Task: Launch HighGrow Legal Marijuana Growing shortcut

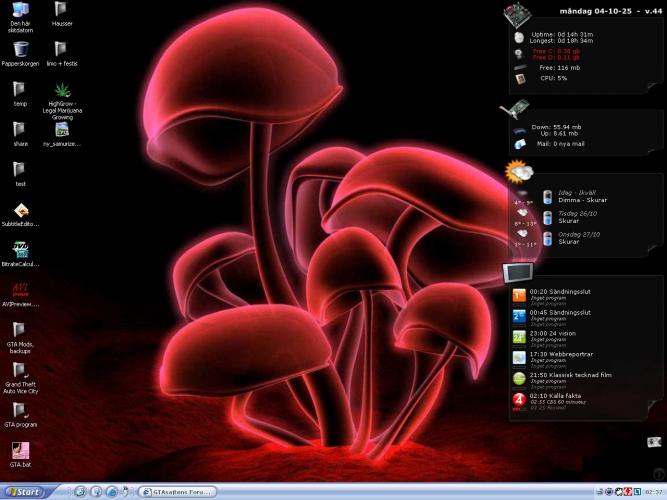Action: (61, 90)
